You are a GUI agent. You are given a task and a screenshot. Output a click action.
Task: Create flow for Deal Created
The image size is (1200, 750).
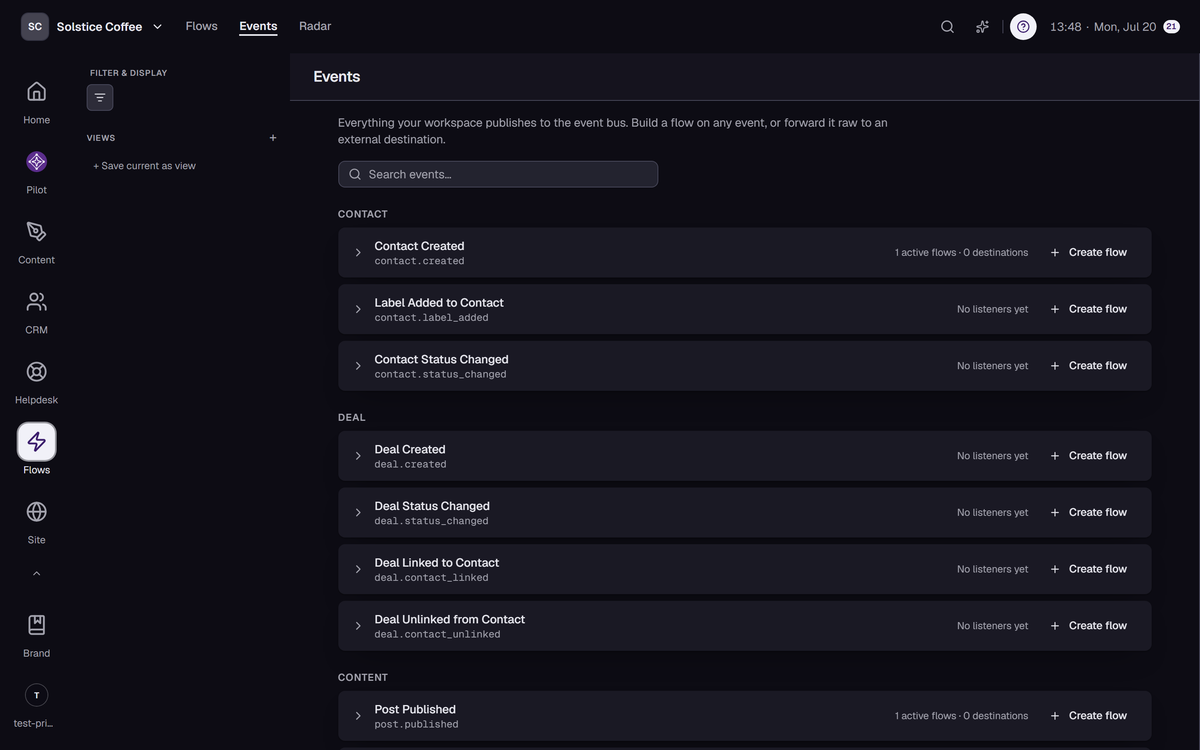point(1089,456)
